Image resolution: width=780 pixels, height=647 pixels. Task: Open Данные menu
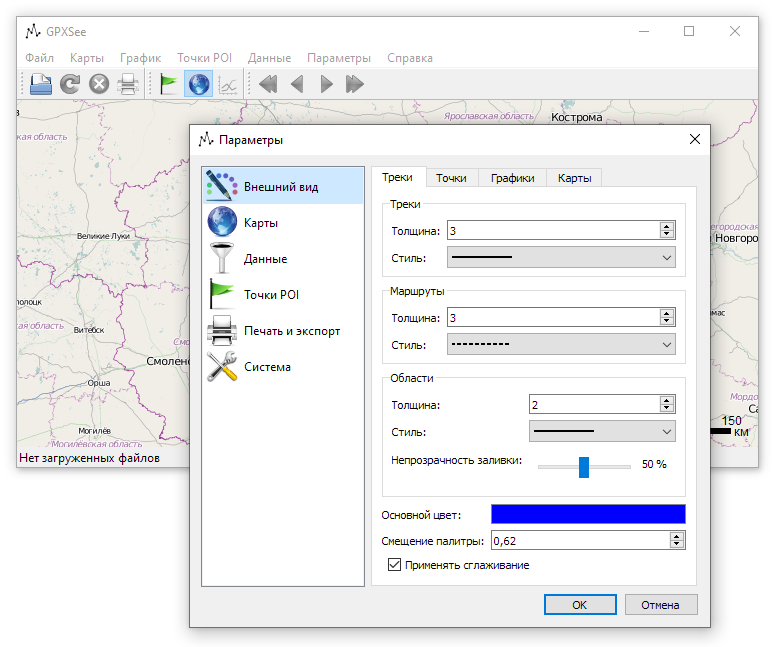[x=269, y=58]
